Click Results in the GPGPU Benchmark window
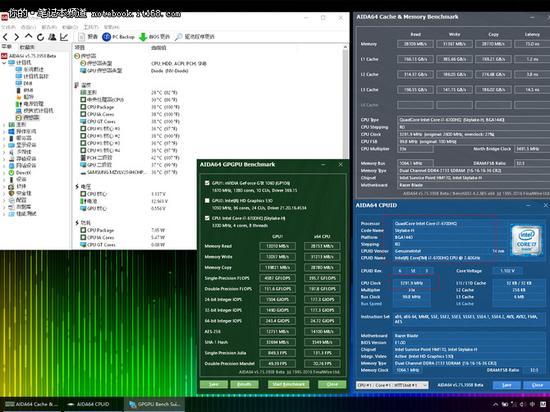 click(244, 384)
